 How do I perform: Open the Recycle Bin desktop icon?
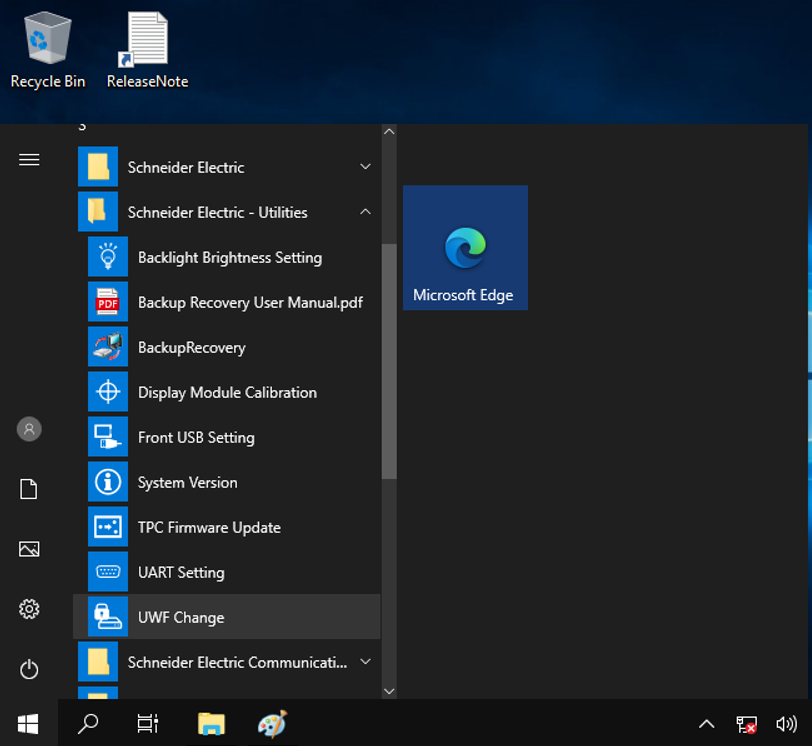(x=48, y=51)
